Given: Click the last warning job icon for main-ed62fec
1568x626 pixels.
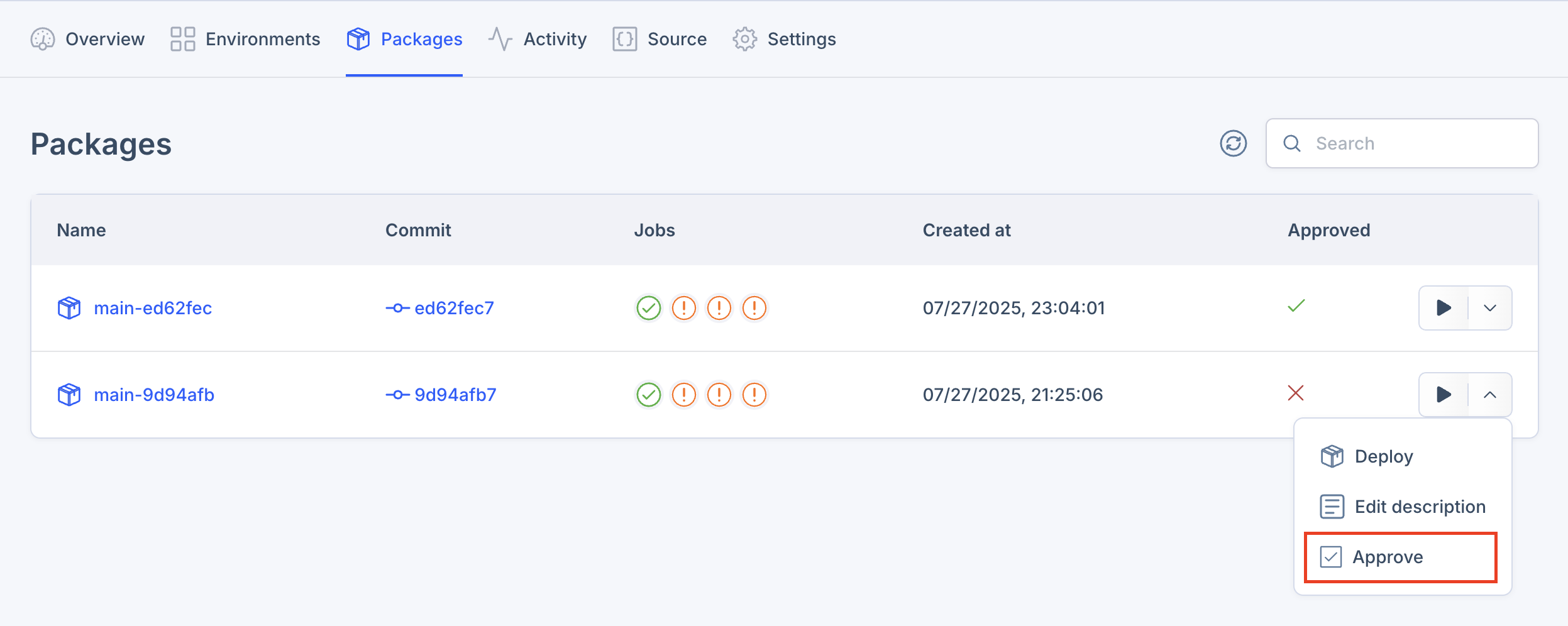Looking at the screenshot, I should (754, 308).
